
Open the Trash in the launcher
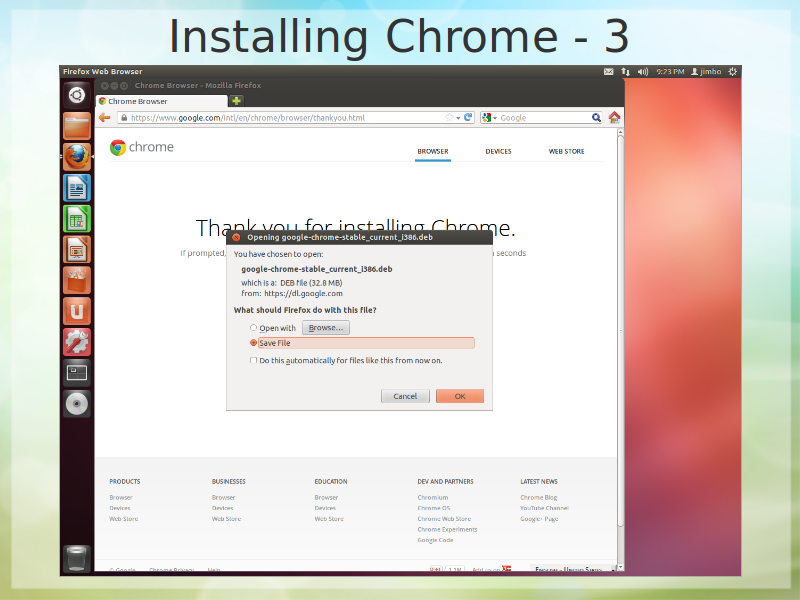tap(77, 558)
